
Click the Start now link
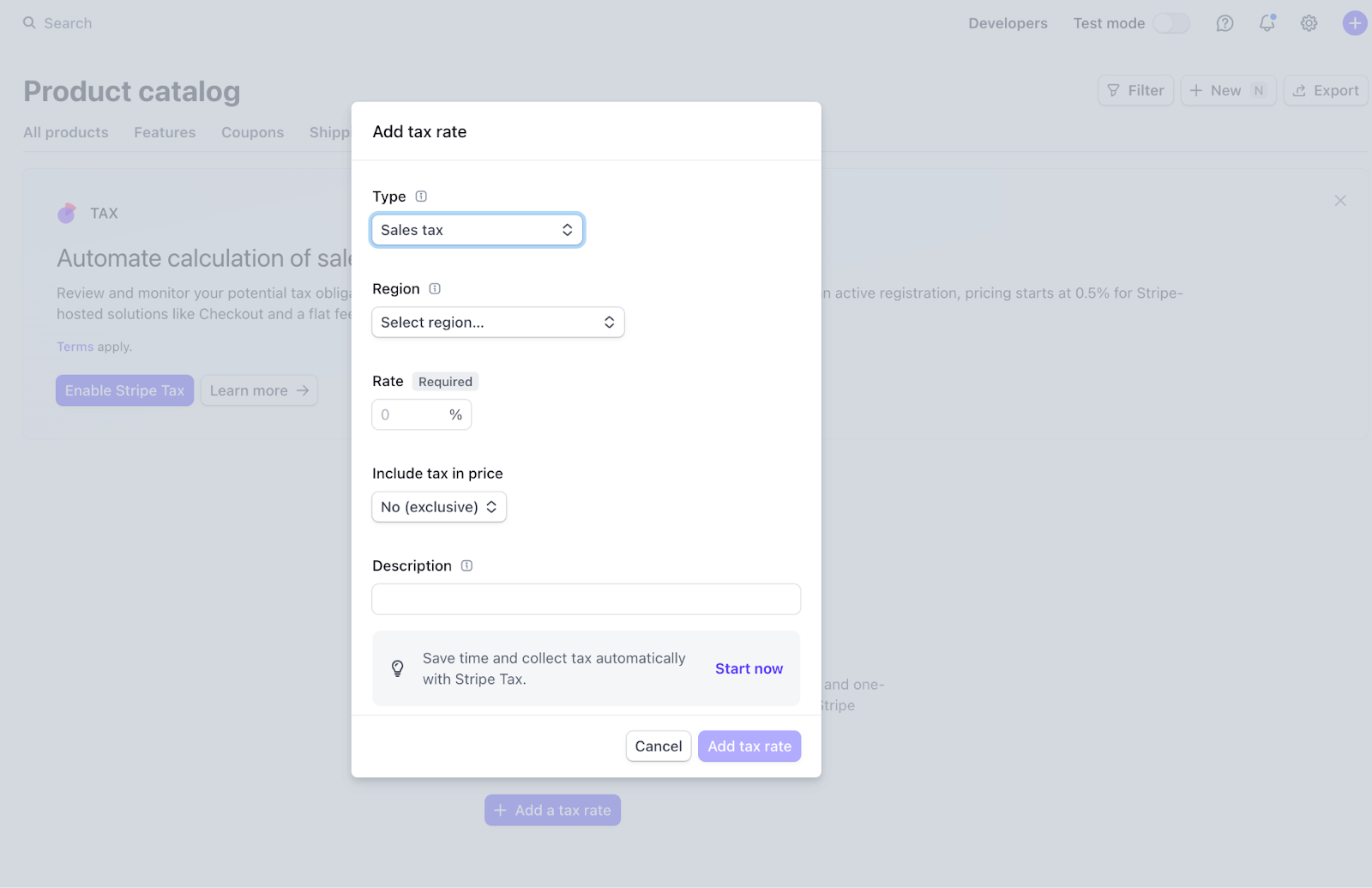pos(749,668)
